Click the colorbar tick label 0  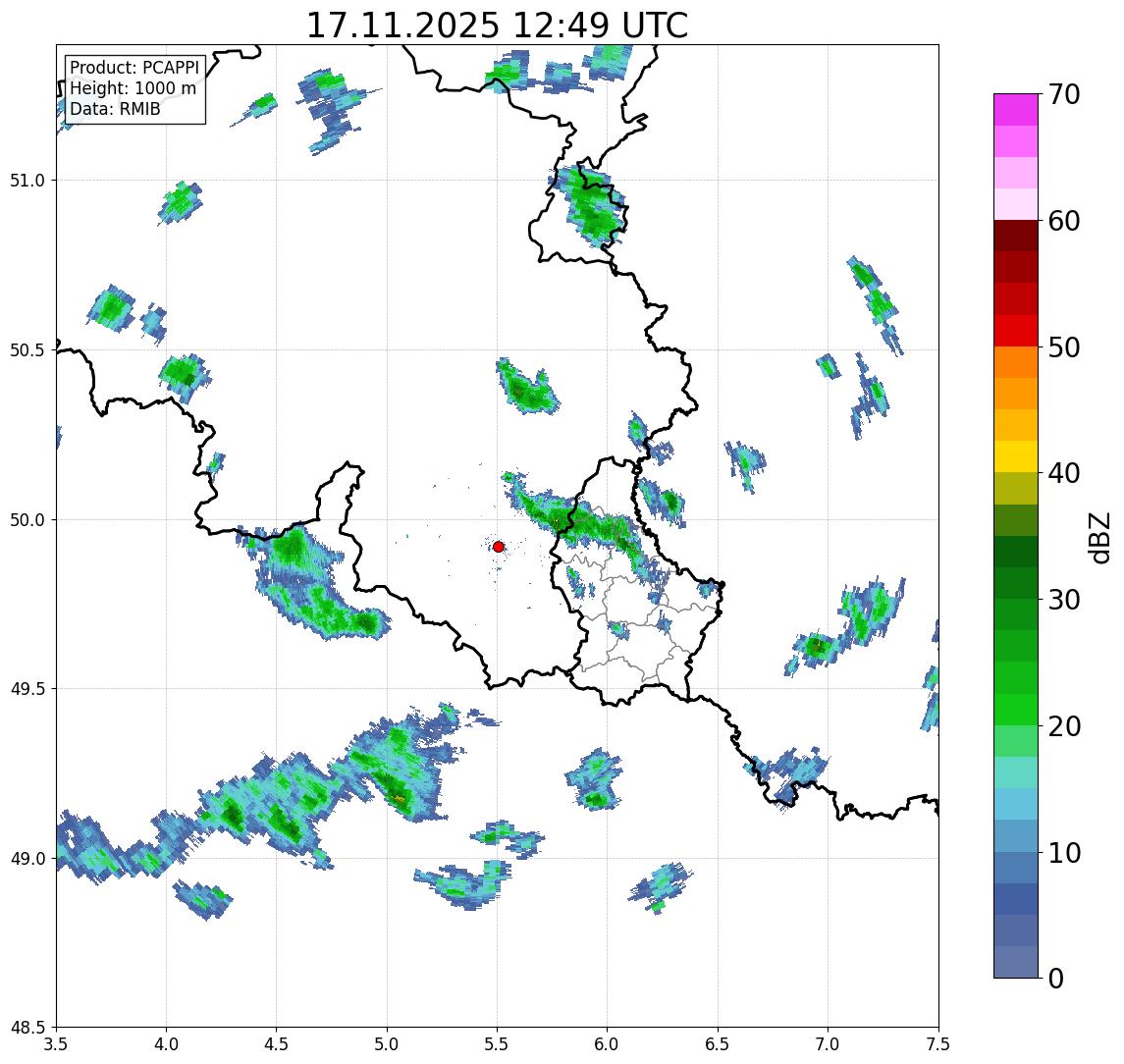(x=1056, y=978)
